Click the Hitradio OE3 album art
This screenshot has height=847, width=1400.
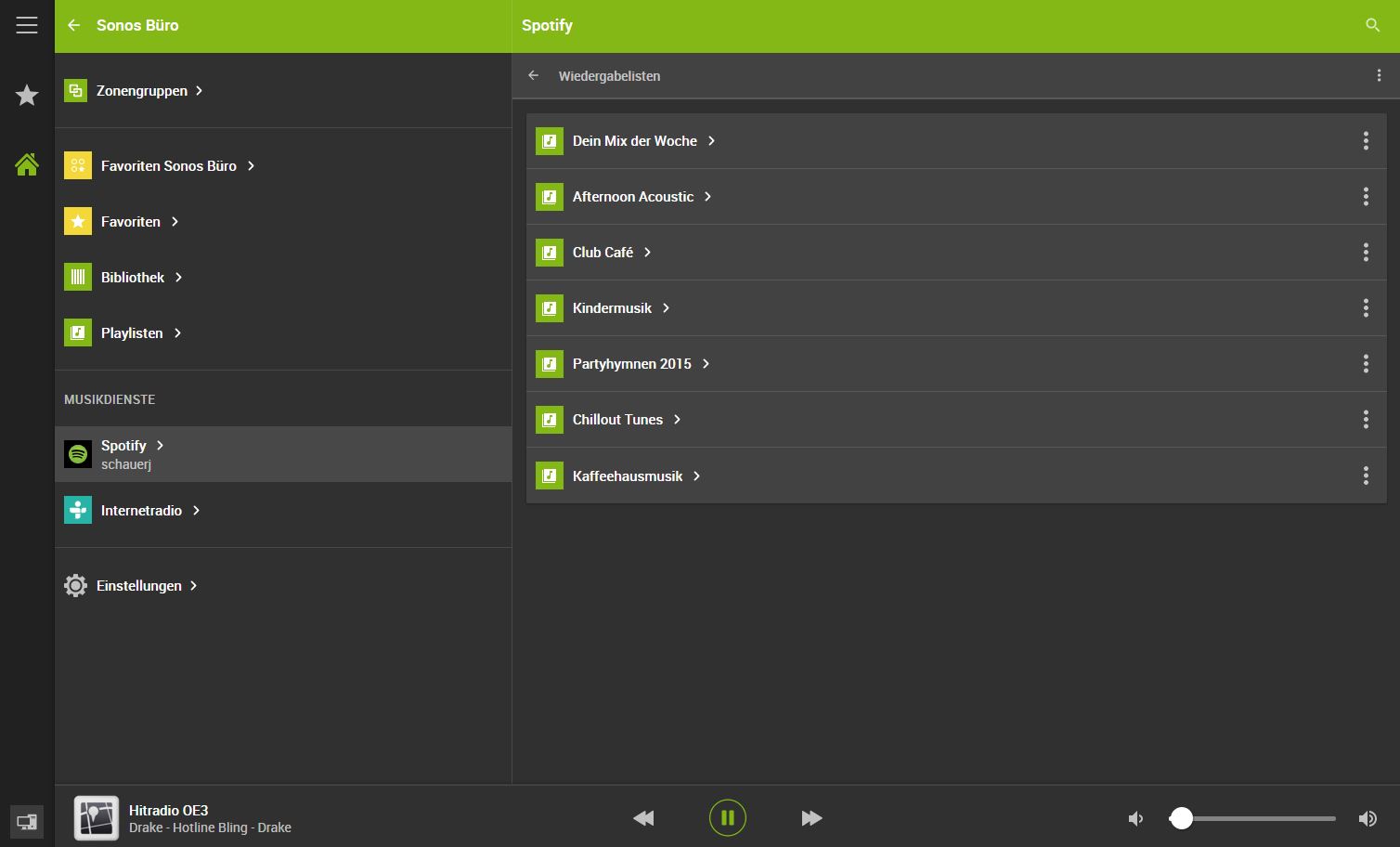click(97, 818)
